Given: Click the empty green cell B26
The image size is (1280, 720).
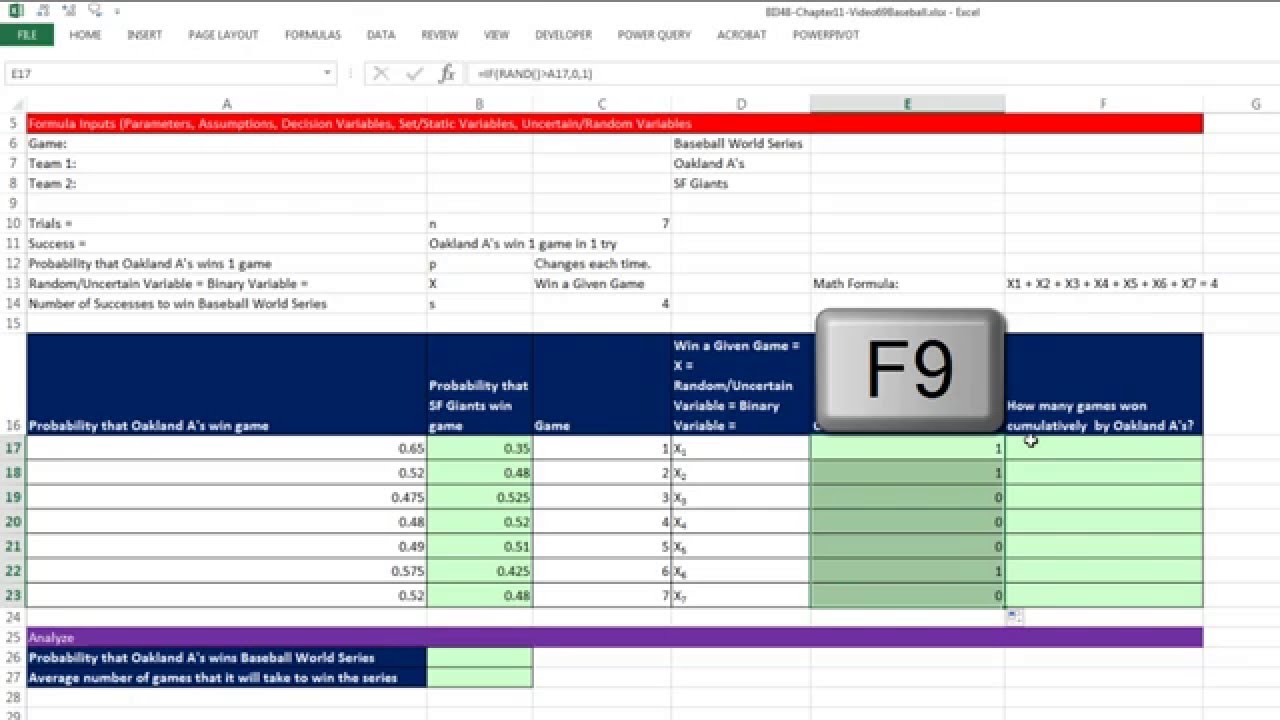Looking at the screenshot, I should [480, 657].
